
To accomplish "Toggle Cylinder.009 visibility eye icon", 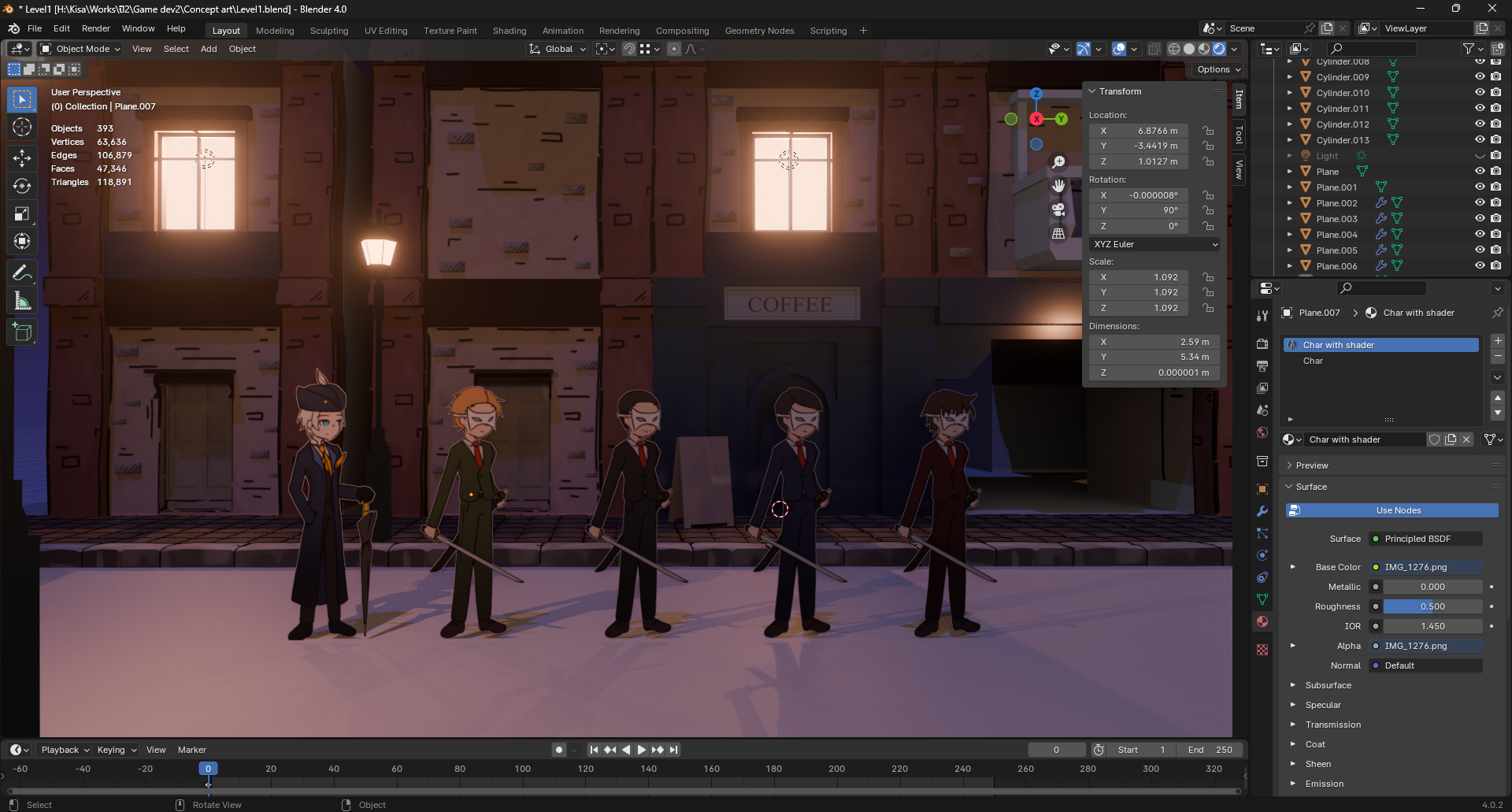I will pos(1480,76).
